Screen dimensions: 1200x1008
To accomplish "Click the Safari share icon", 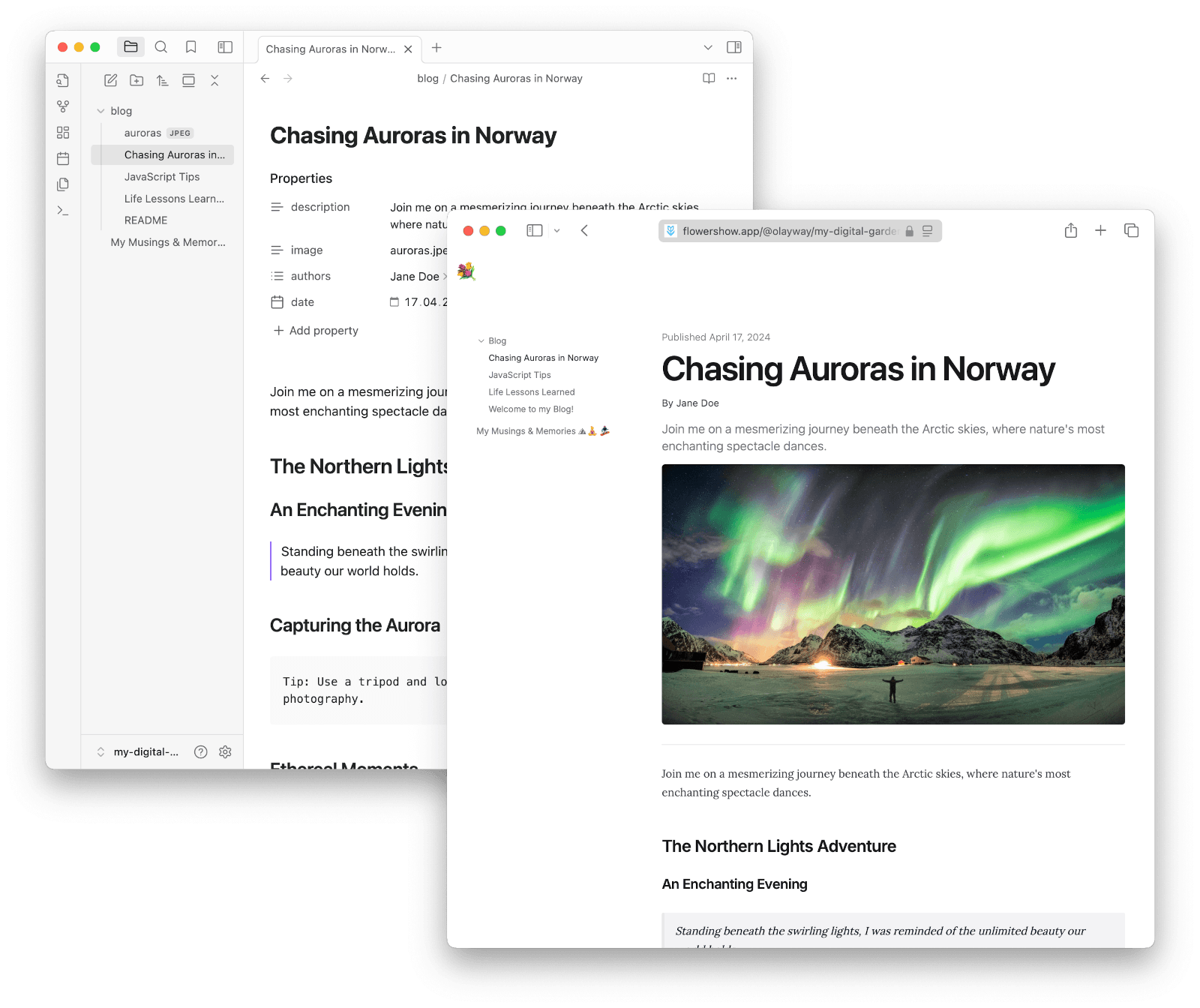I will [x=1070, y=231].
